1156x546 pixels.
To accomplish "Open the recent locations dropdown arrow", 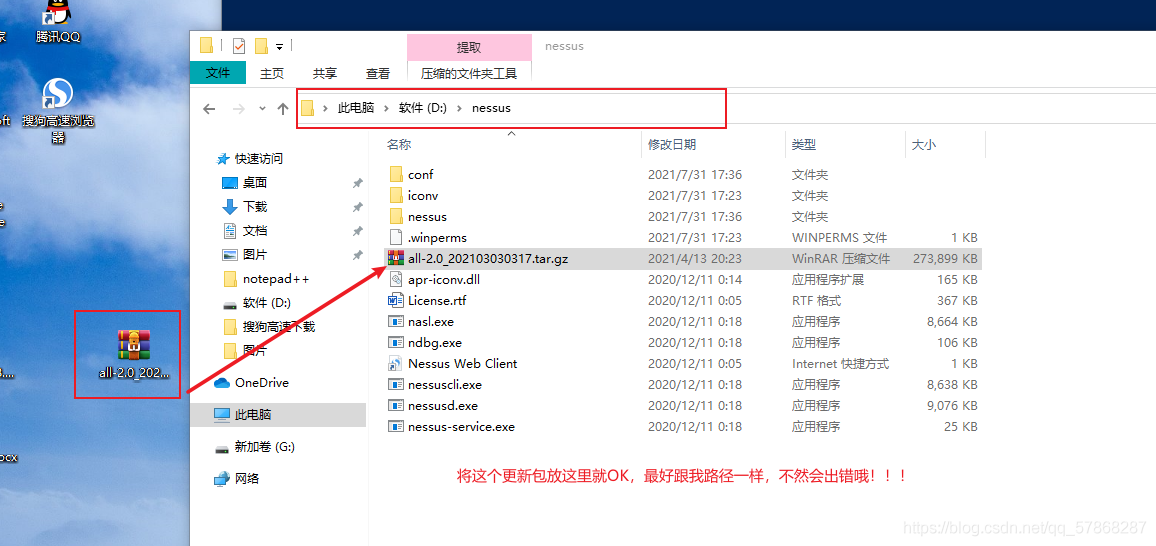I will (262, 108).
